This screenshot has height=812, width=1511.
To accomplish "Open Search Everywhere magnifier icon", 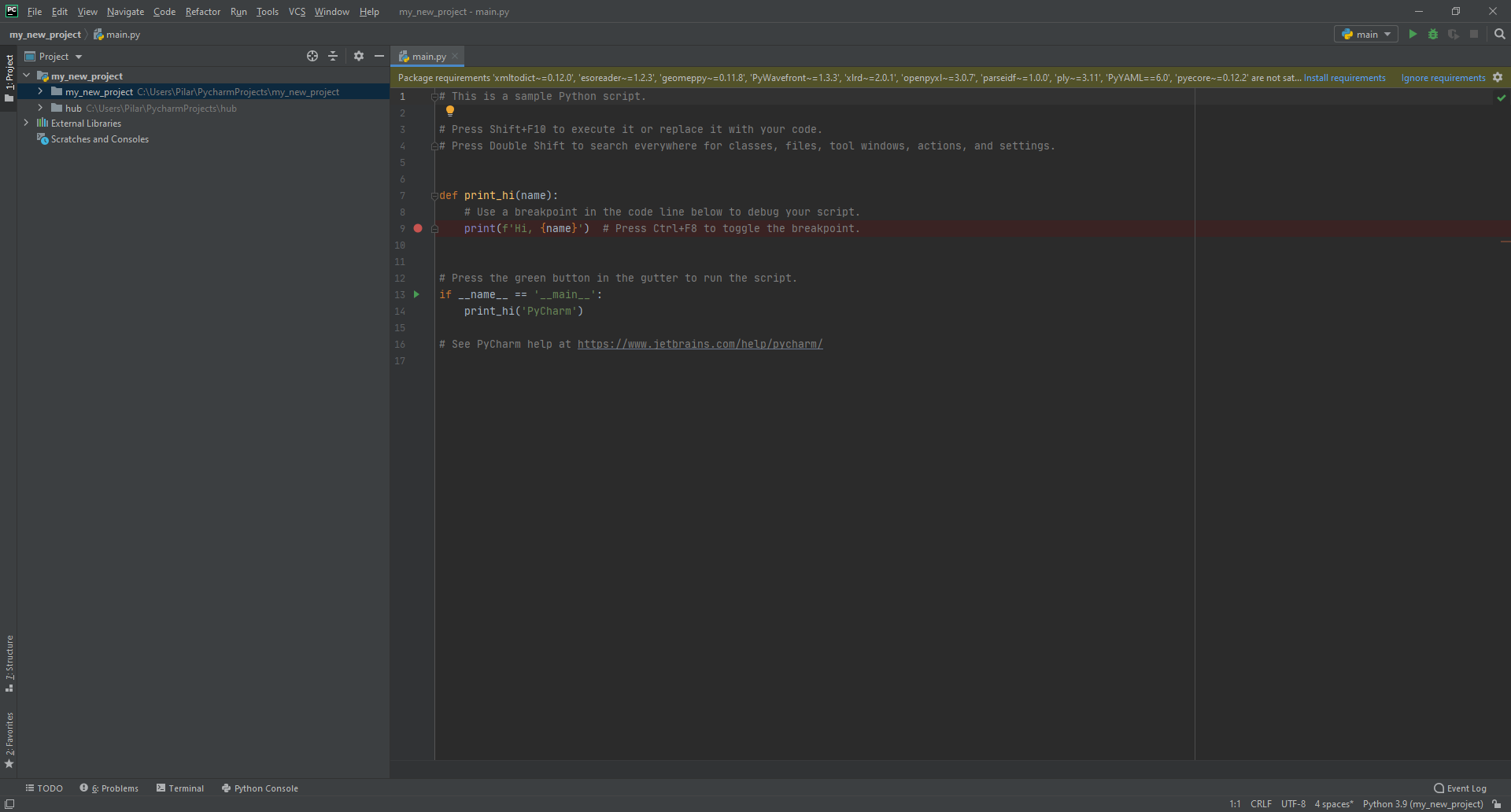I will click(1499, 34).
